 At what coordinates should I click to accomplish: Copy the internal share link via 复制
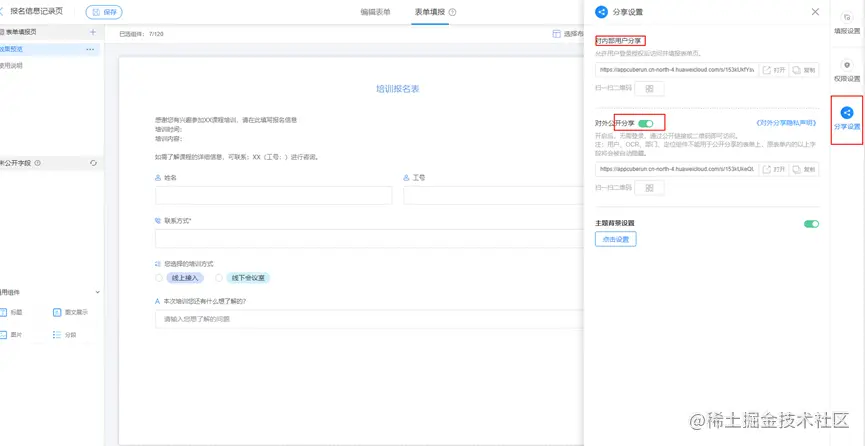[804, 71]
